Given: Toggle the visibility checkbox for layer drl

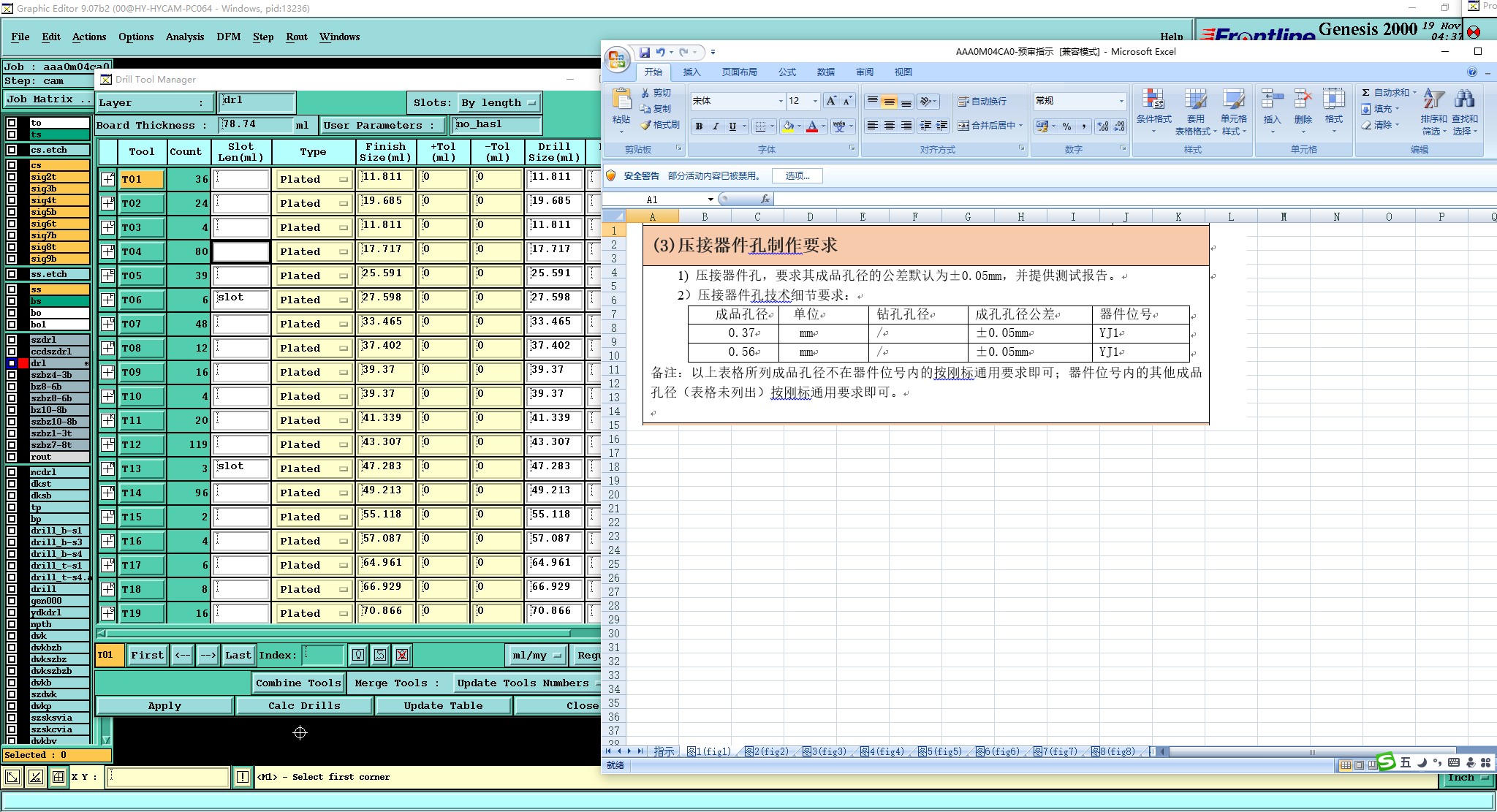Looking at the screenshot, I should pos(12,363).
